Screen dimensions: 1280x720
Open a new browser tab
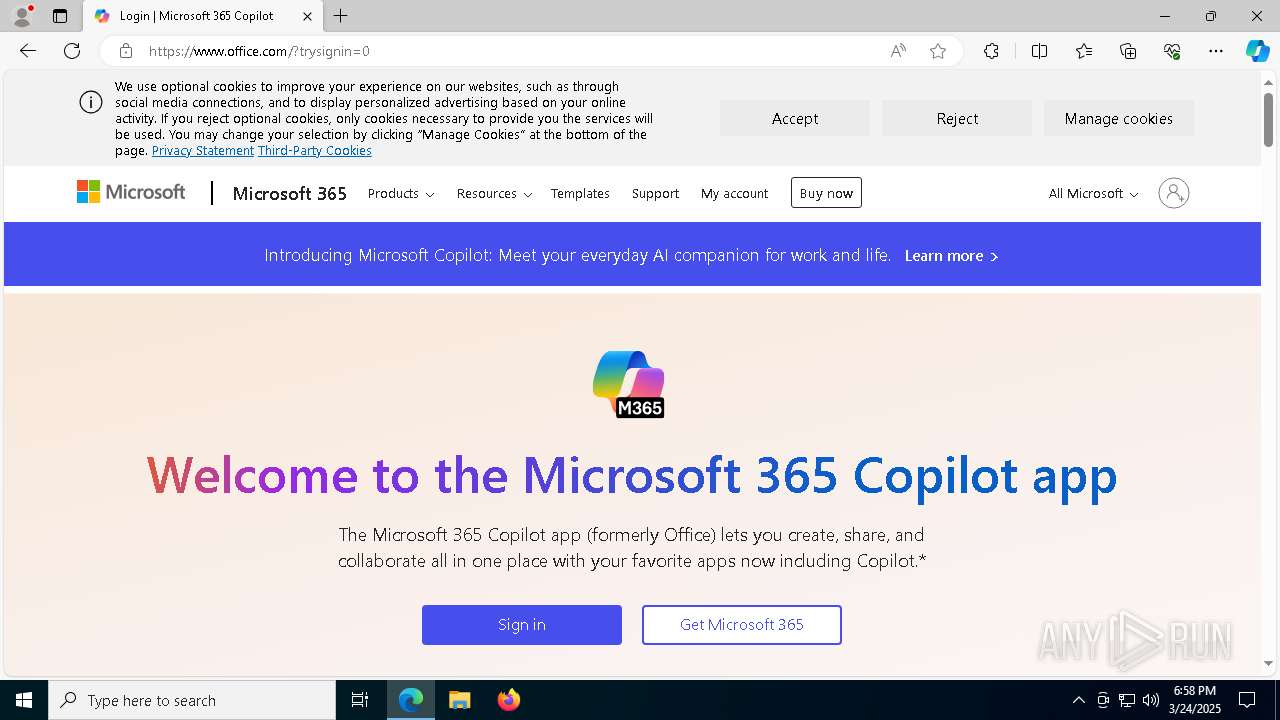click(341, 16)
